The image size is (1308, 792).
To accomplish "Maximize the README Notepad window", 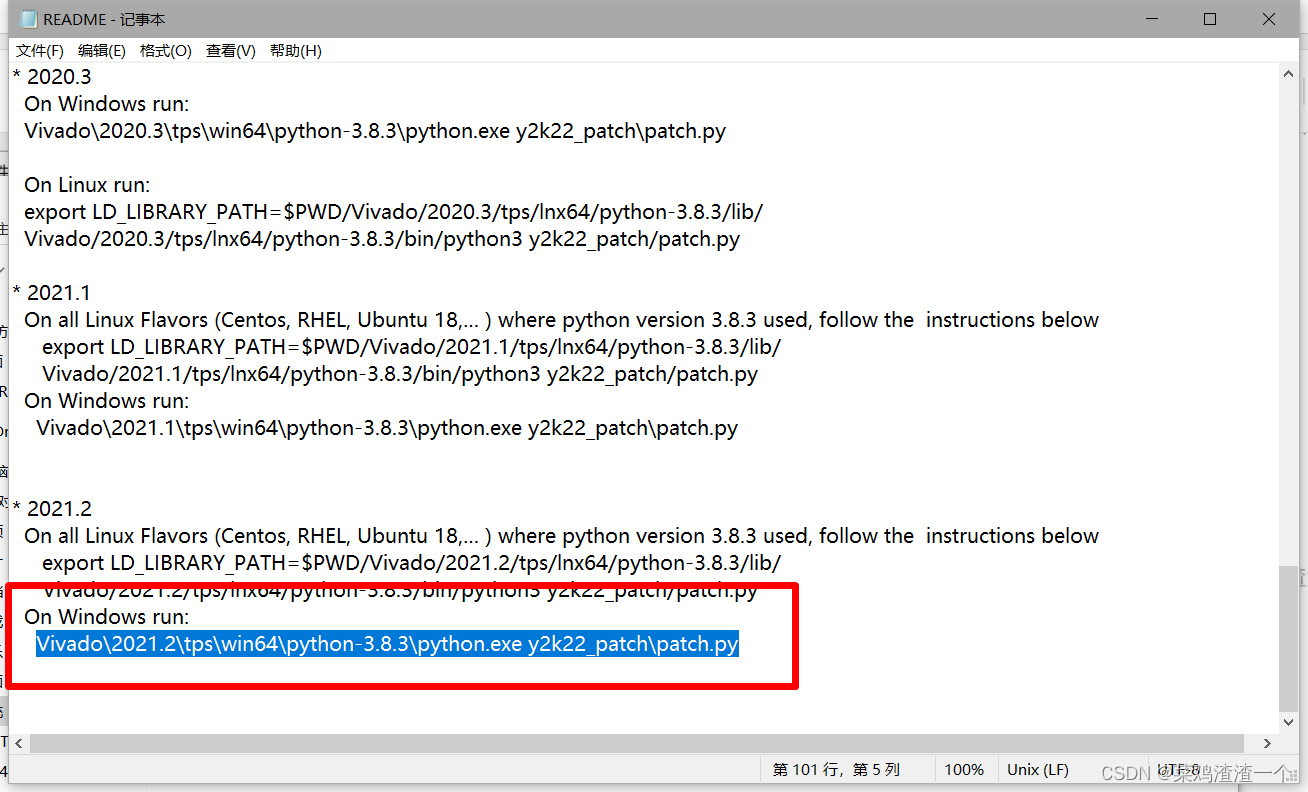I will pos(1210,19).
